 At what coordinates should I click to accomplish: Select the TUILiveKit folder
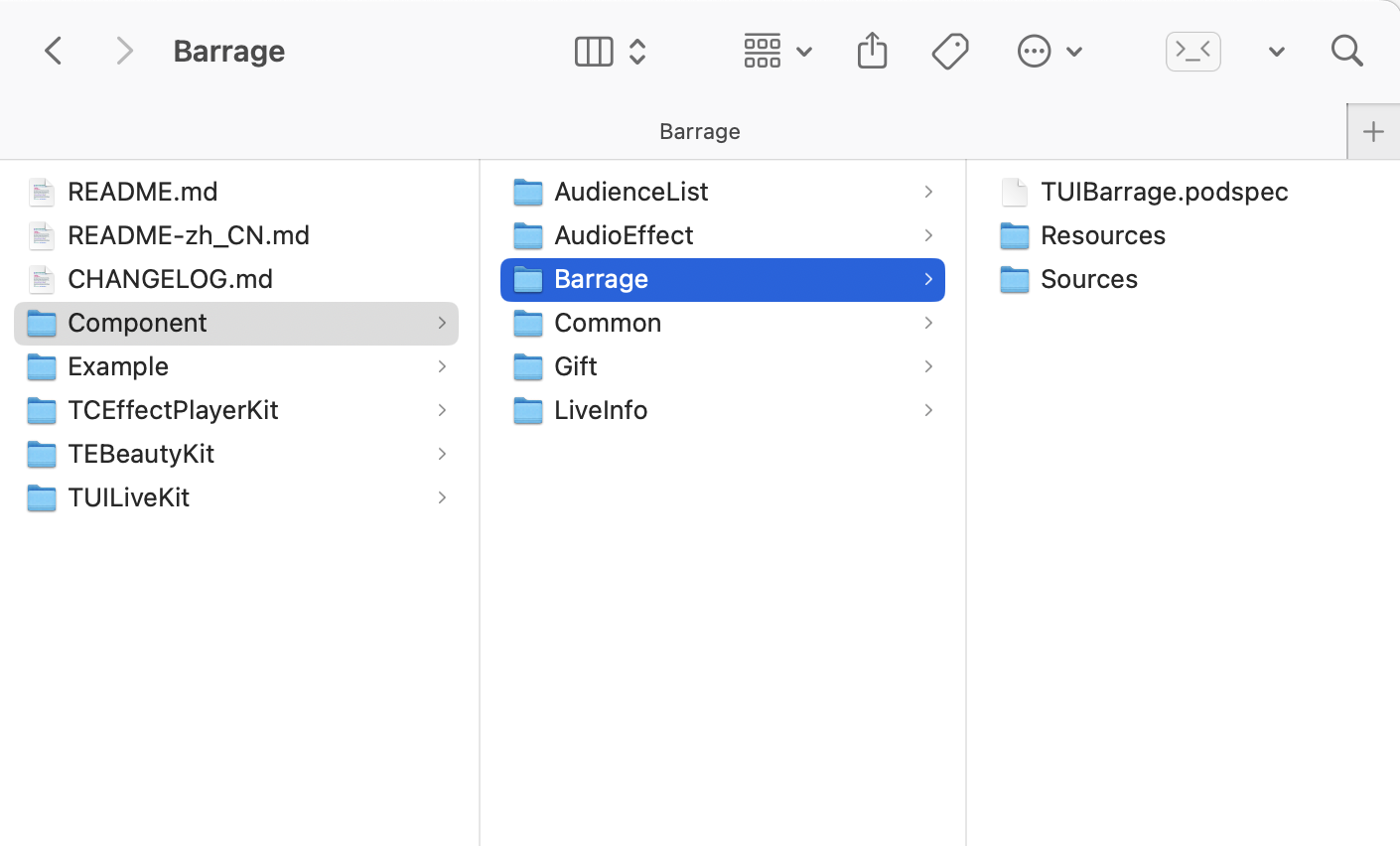point(128,497)
